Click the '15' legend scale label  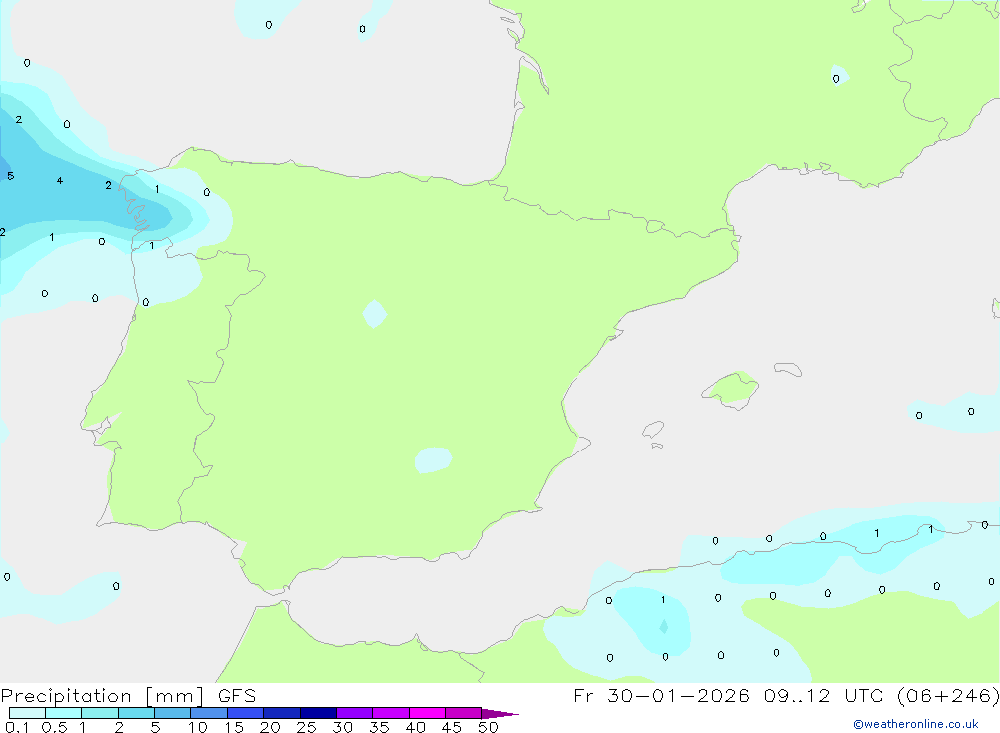click(233, 727)
